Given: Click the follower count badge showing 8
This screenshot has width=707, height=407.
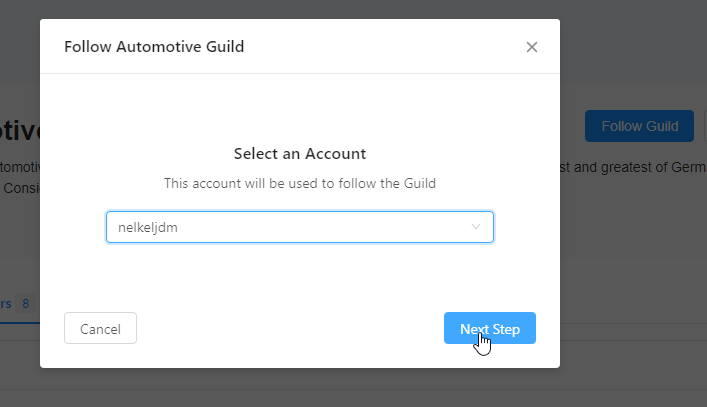Looking at the screenshot, I should coord(26,304).
